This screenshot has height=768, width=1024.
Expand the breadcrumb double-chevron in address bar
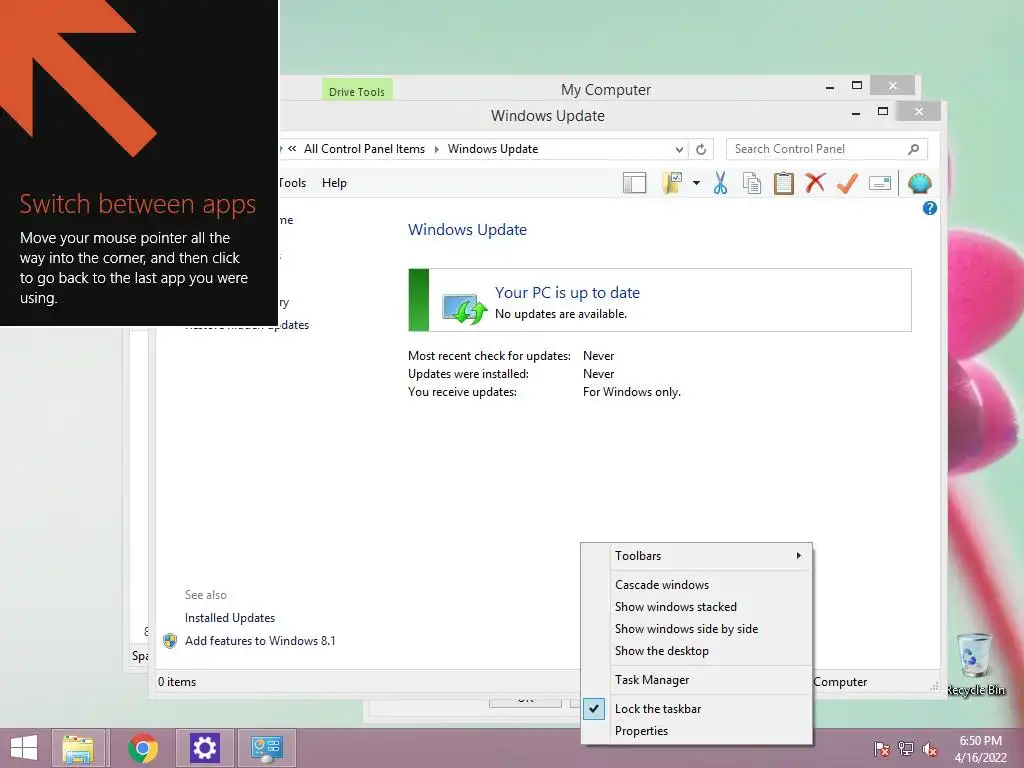tap(292, 149)
